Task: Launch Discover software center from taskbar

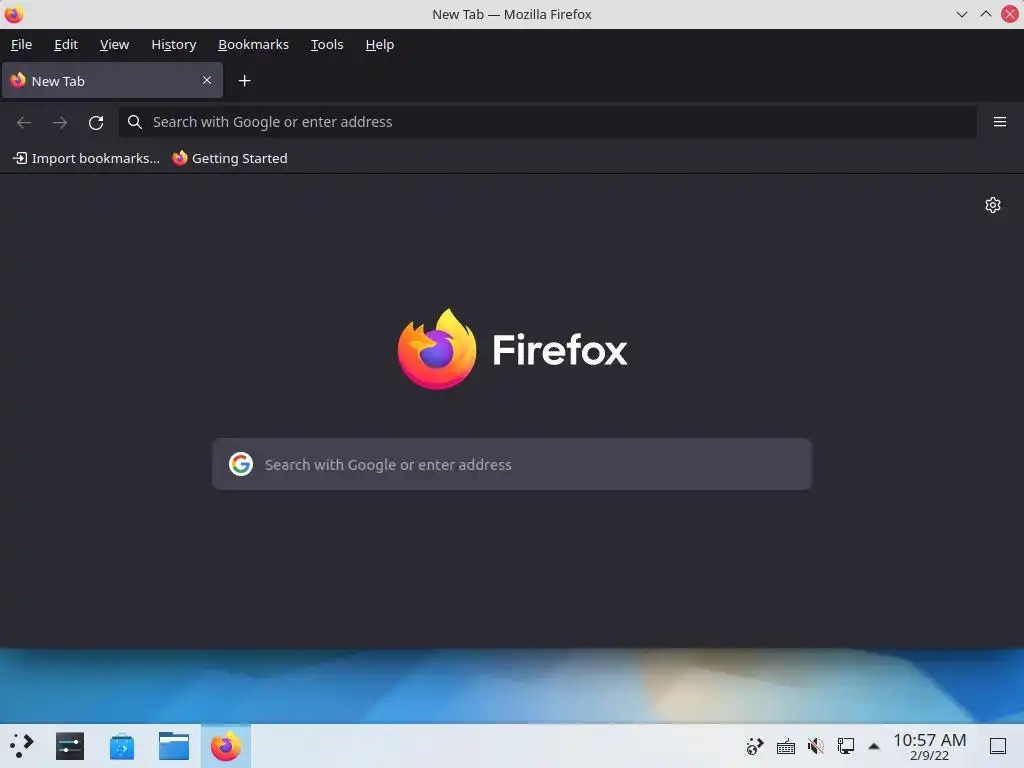Action: click(122, 746)
